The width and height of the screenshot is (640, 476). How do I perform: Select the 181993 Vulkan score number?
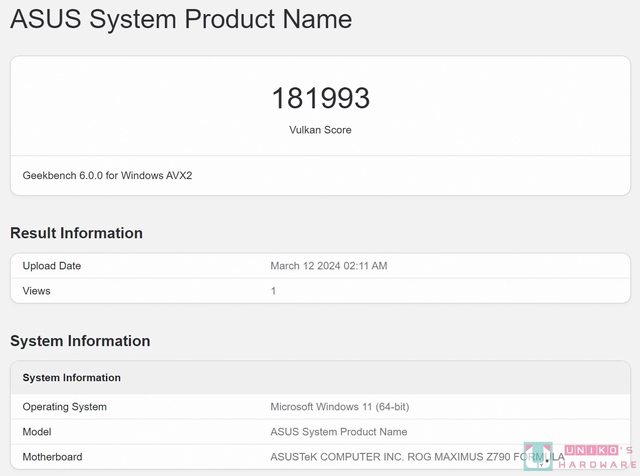click(320, 98)
